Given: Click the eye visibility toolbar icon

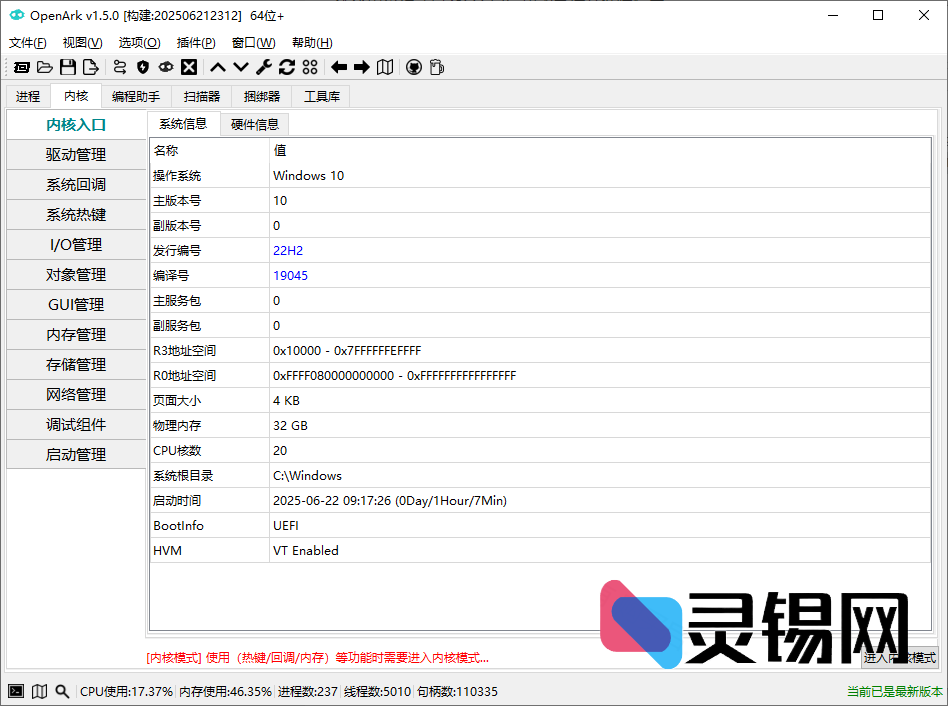Looking at the screenshot, I should tap(166, 67).
